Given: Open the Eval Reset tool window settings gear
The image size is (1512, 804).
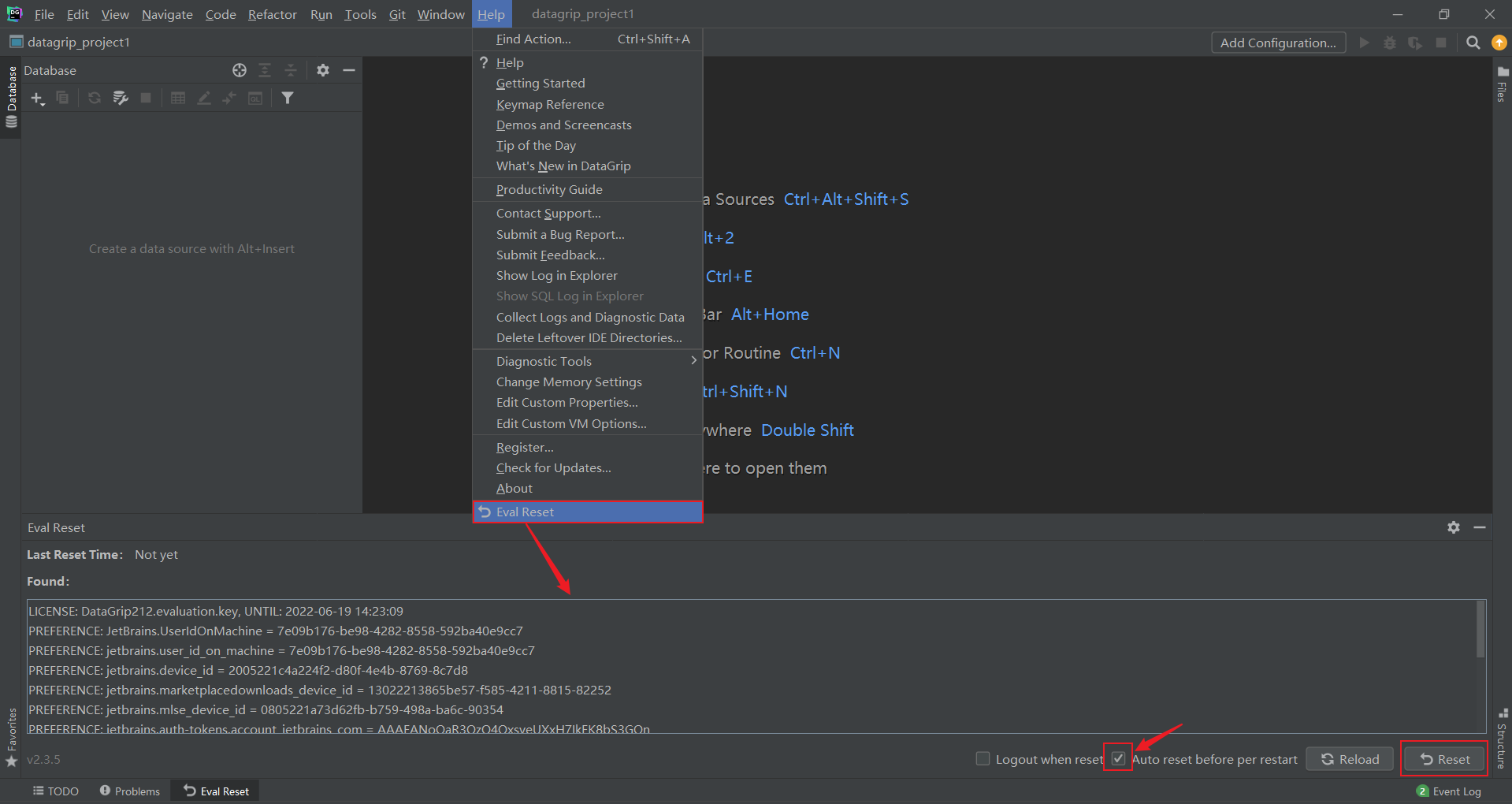Looking at the screenshot, I should [x=1453, y=527].
